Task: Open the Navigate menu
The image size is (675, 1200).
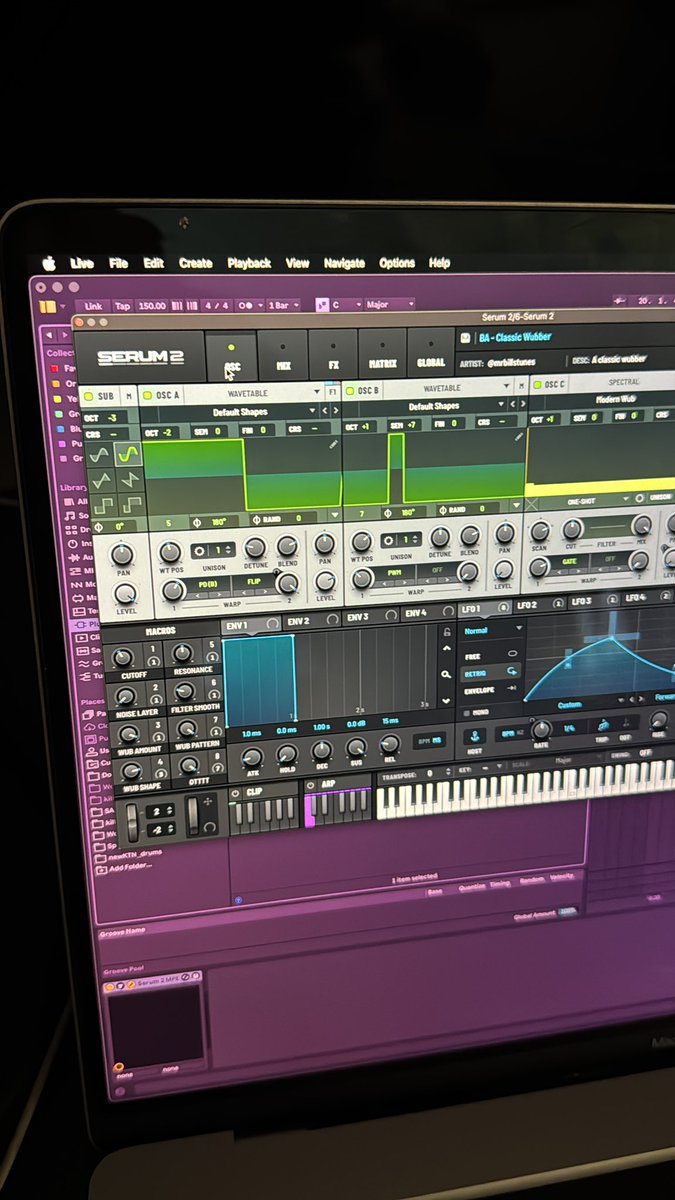Action: [344, 263]
